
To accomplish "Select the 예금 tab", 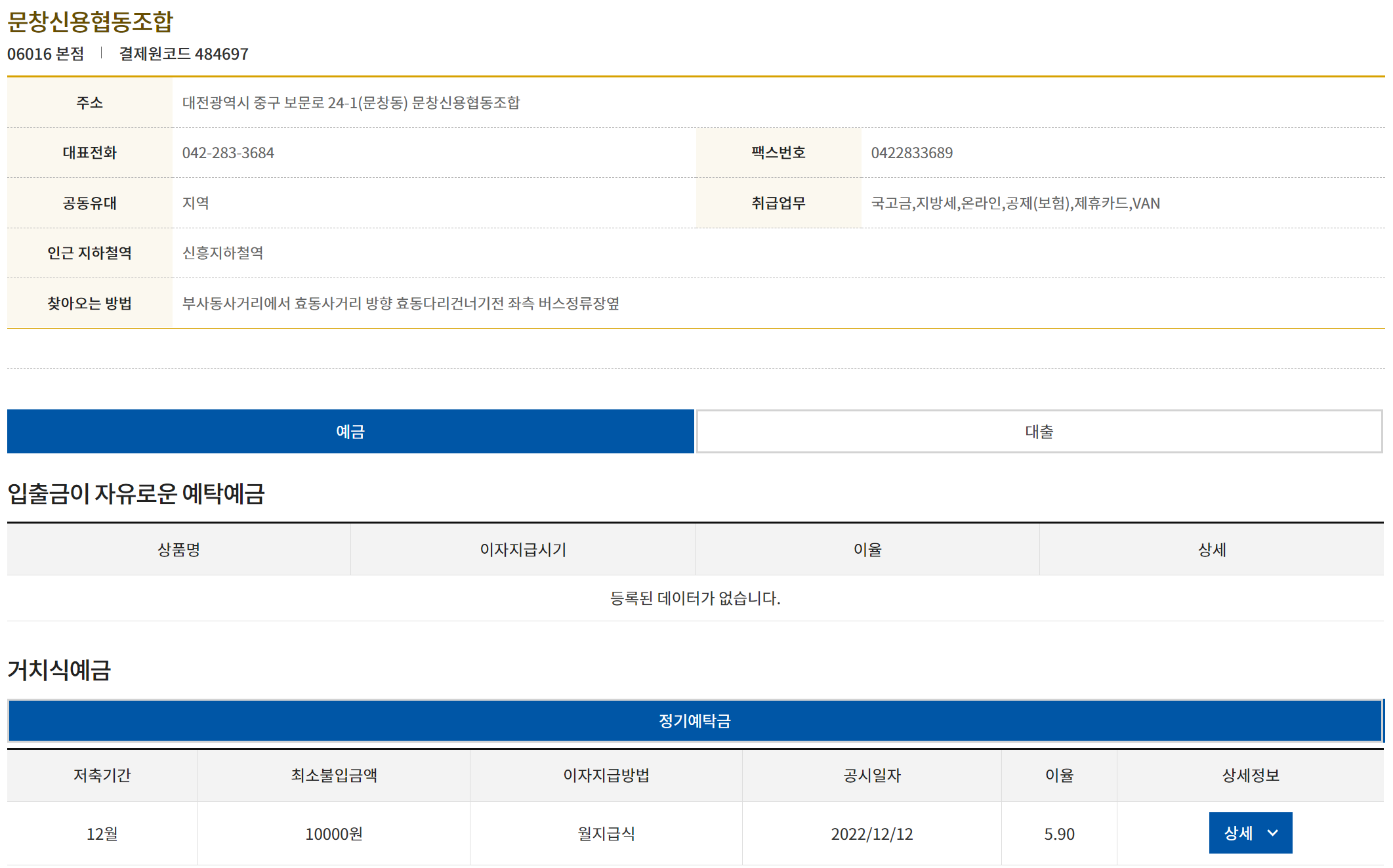I will point(350,431).
